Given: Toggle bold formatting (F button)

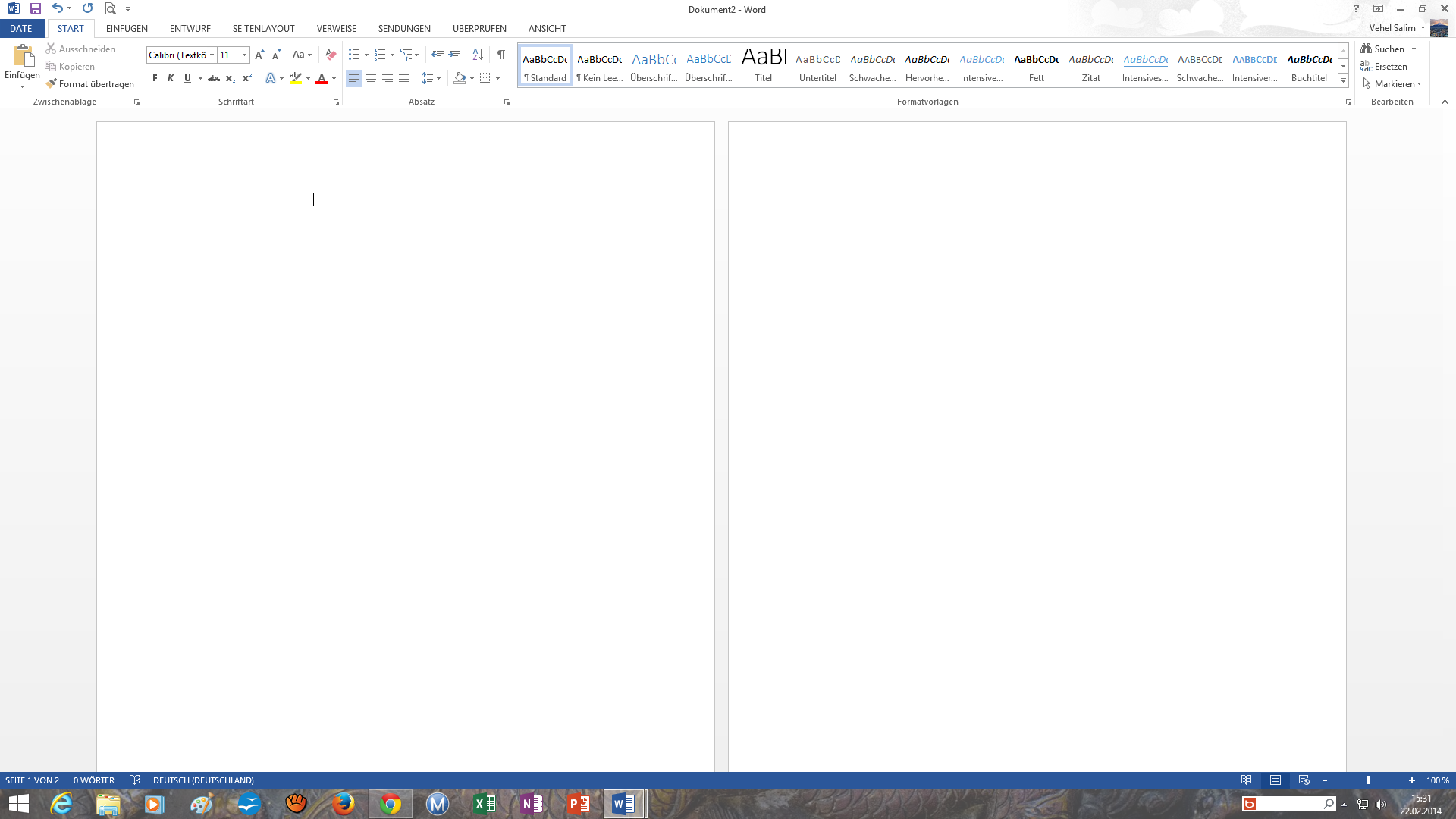Looking at the screenshot, I should pos(155,78).
